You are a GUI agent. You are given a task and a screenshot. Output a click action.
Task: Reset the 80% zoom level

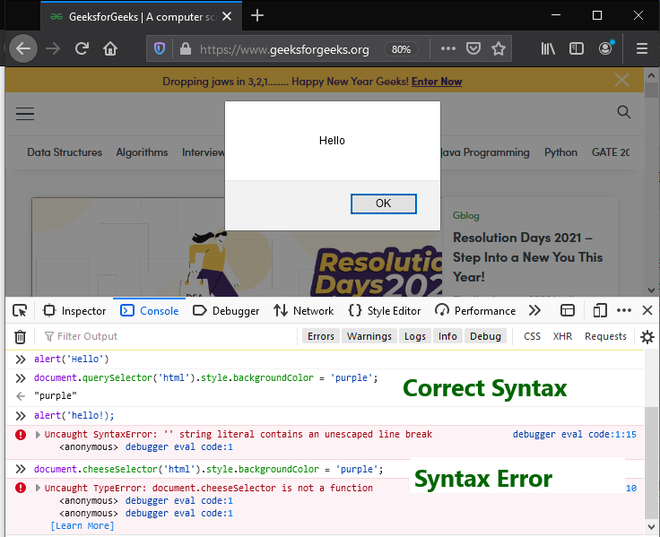tap(401, 49)
